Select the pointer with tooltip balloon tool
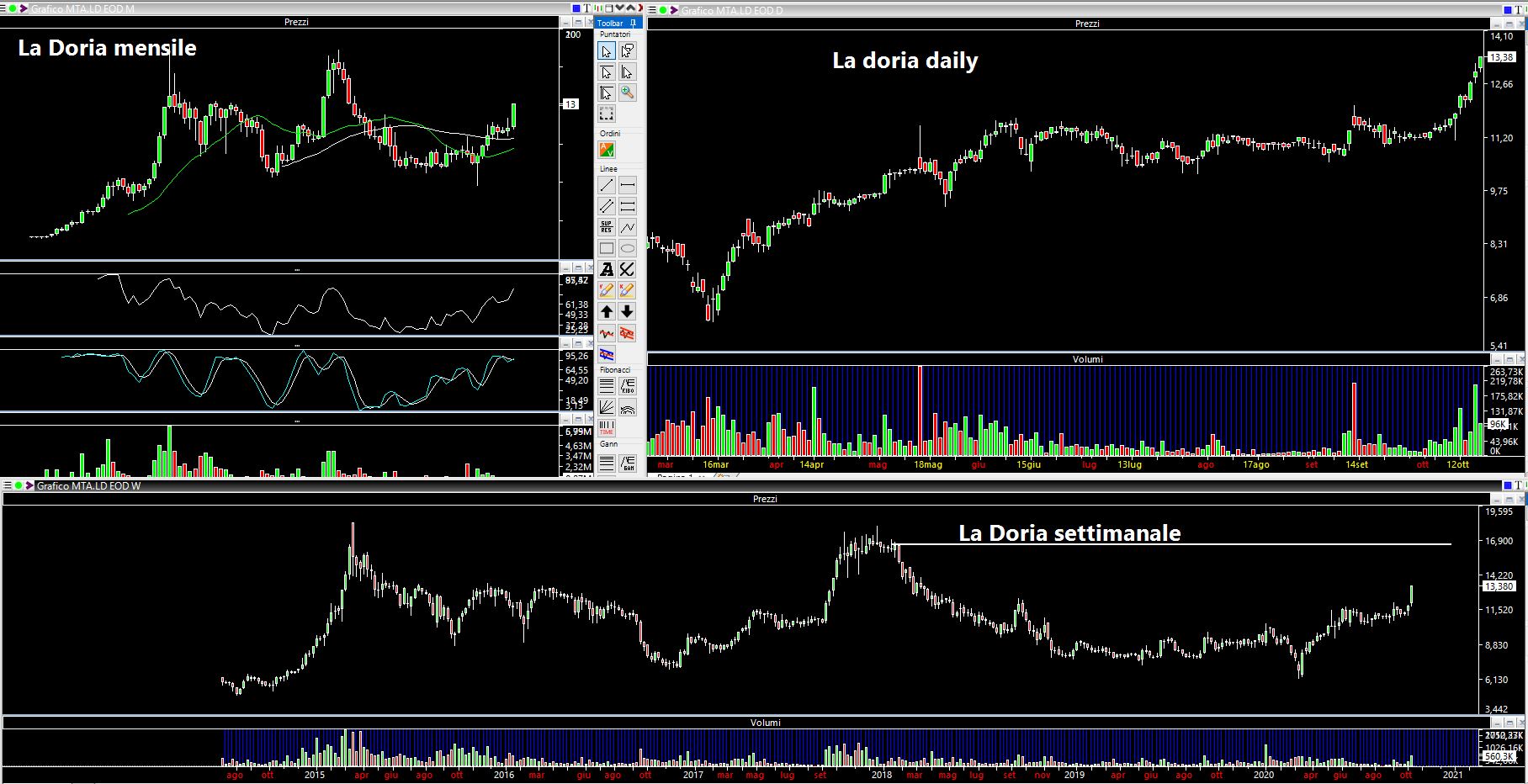The image size is (1528, 784). (628, 51)
